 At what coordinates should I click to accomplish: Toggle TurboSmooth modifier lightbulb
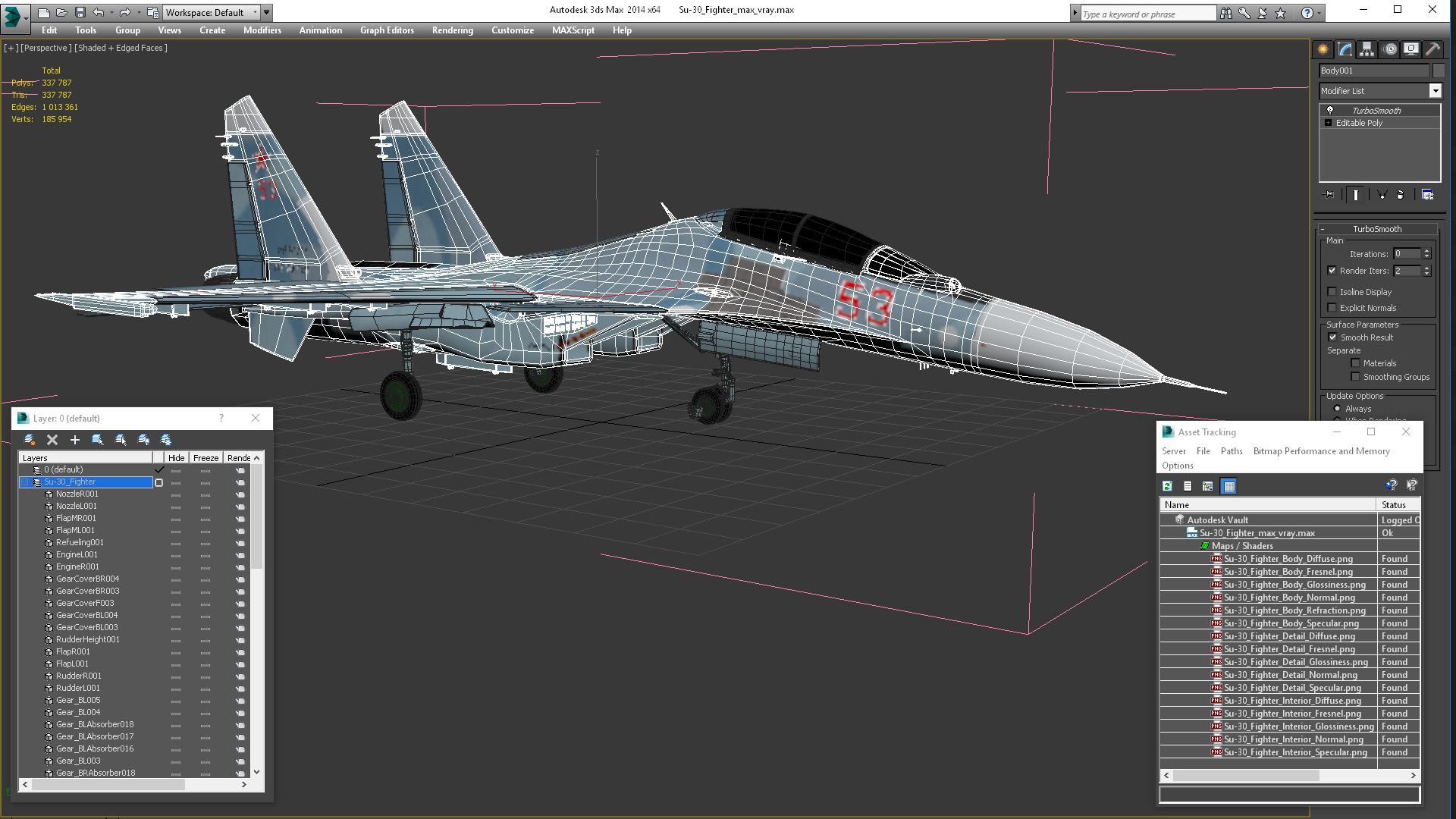1329,111
